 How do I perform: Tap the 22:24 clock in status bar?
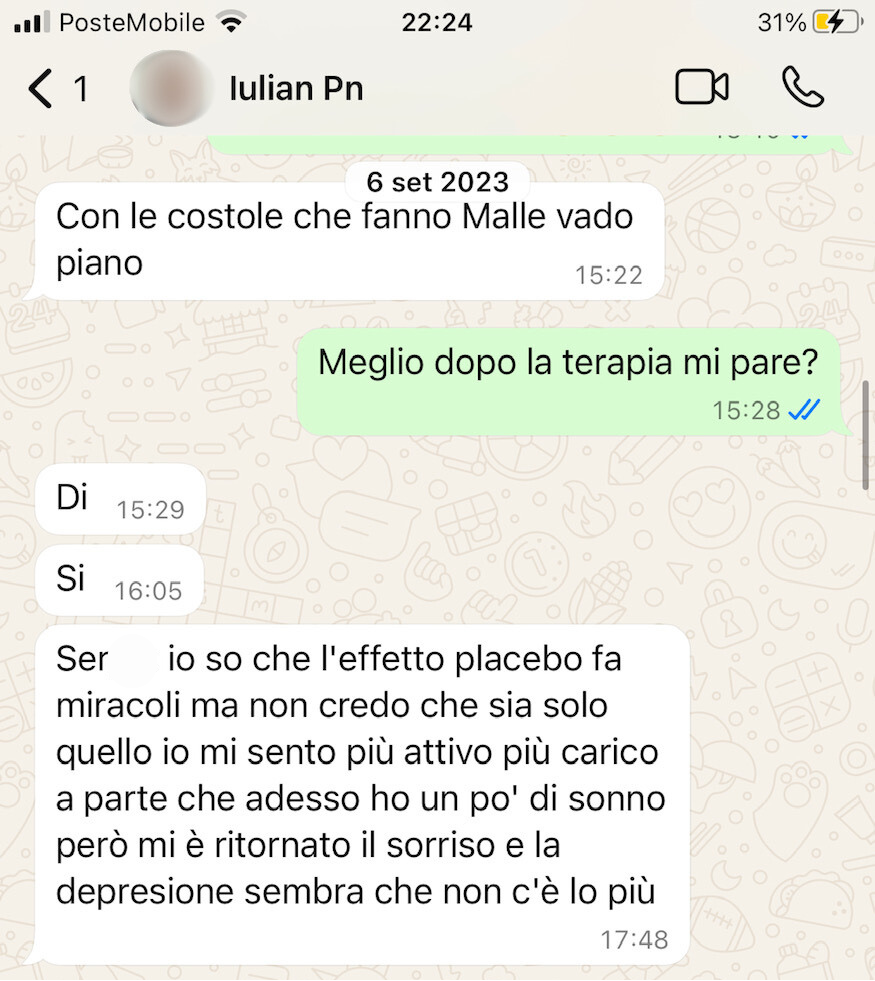tap(437, 23)
